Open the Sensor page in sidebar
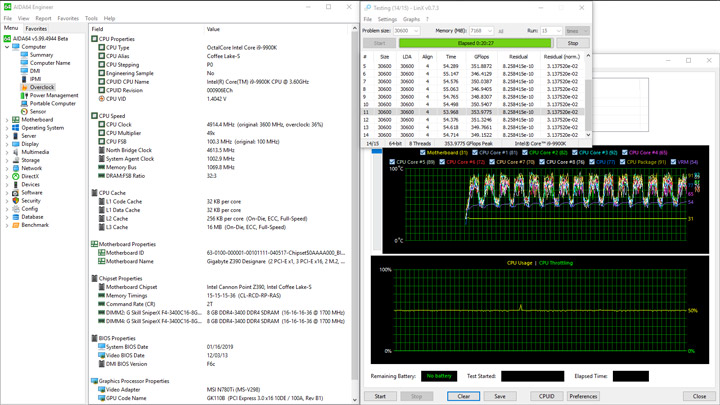The image size is (720, 405). tap(38, 111)
